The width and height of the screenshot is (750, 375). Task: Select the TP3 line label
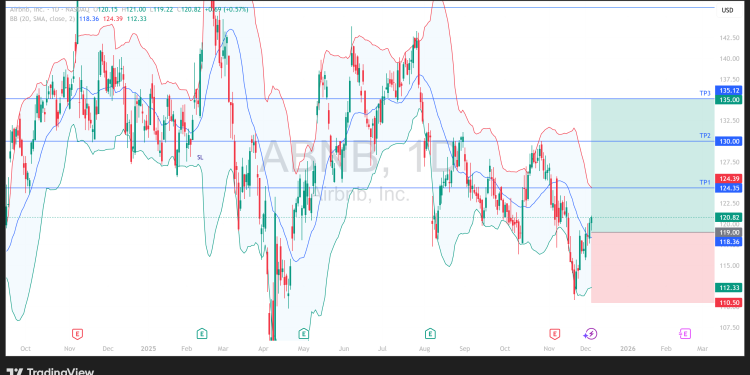point(705,93)
